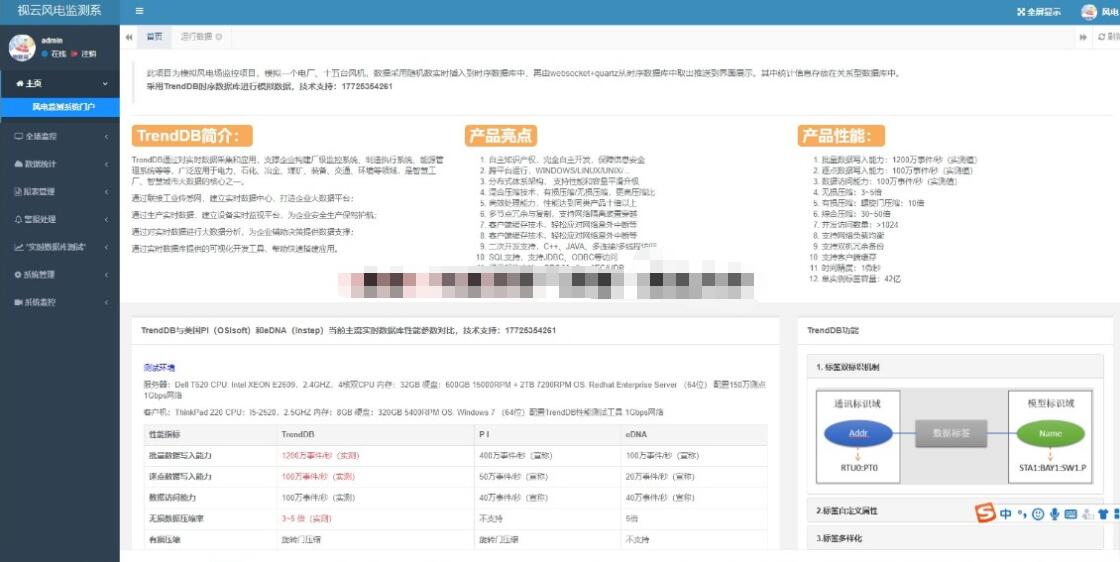This screenshot has width=1120, height=562.
Task: Expand 警报处理 menu chevron
Action: click(106, 219)
